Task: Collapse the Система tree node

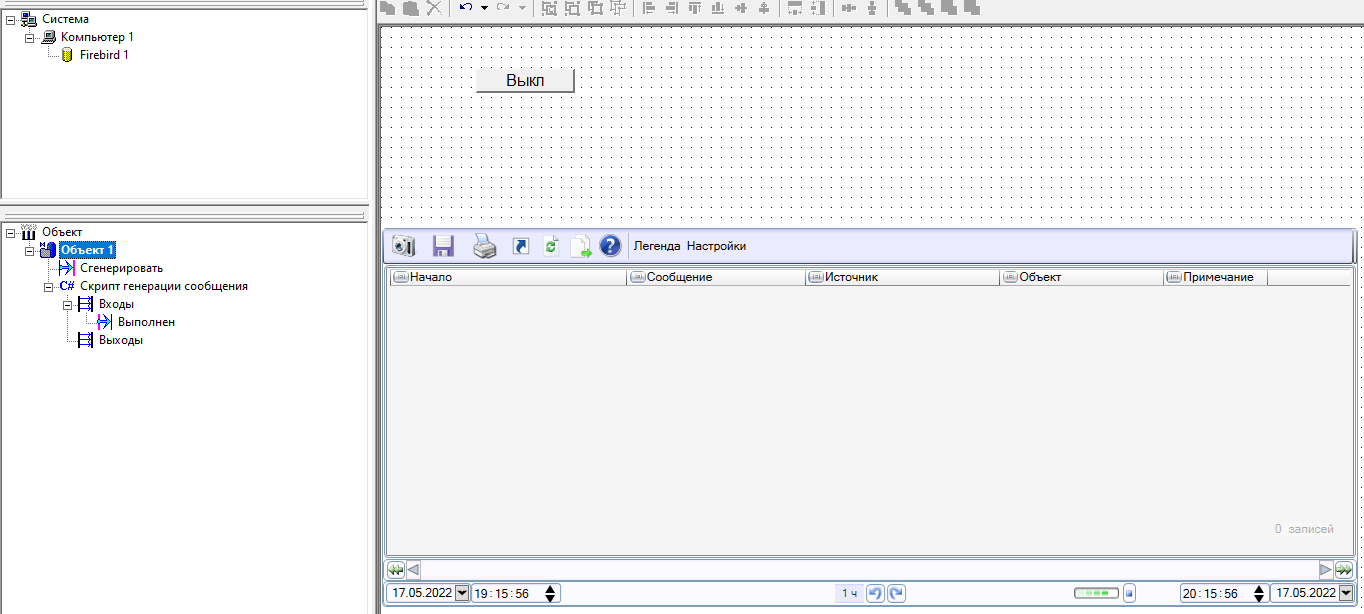Action: coord(10,19)
